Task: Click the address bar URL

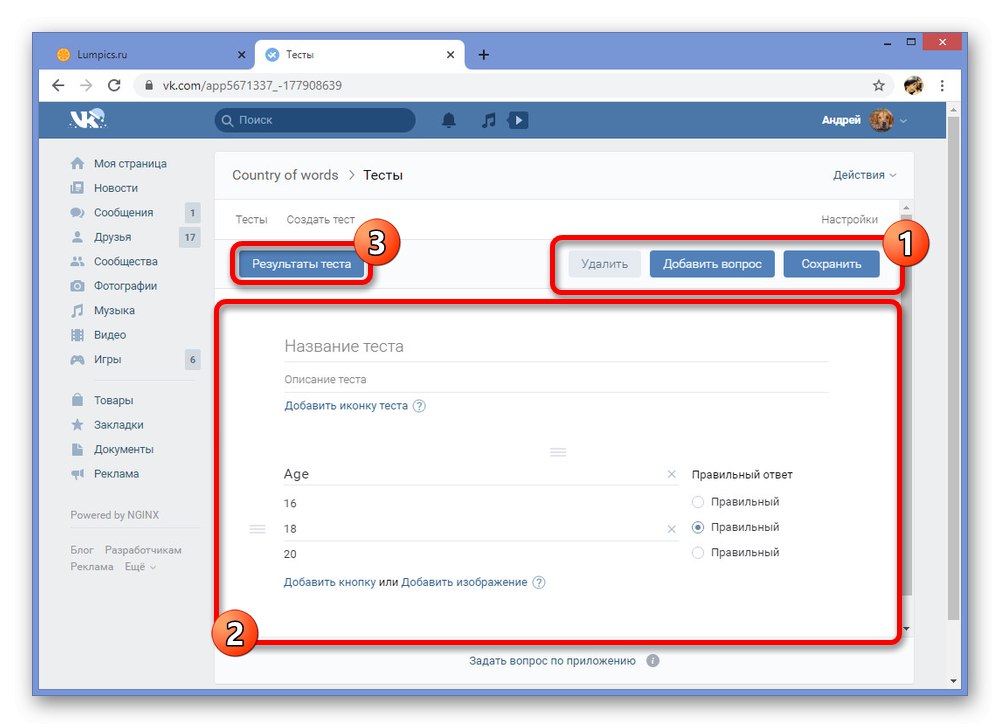Action: coord(252,85)
